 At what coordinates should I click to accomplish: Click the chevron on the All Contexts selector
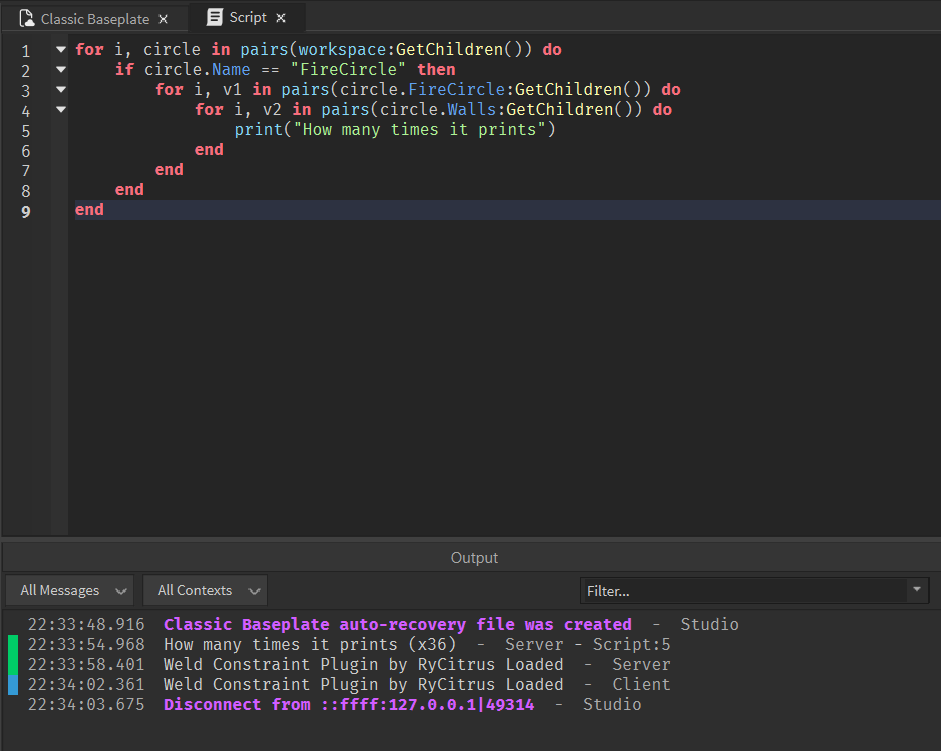tap(253, 590)
